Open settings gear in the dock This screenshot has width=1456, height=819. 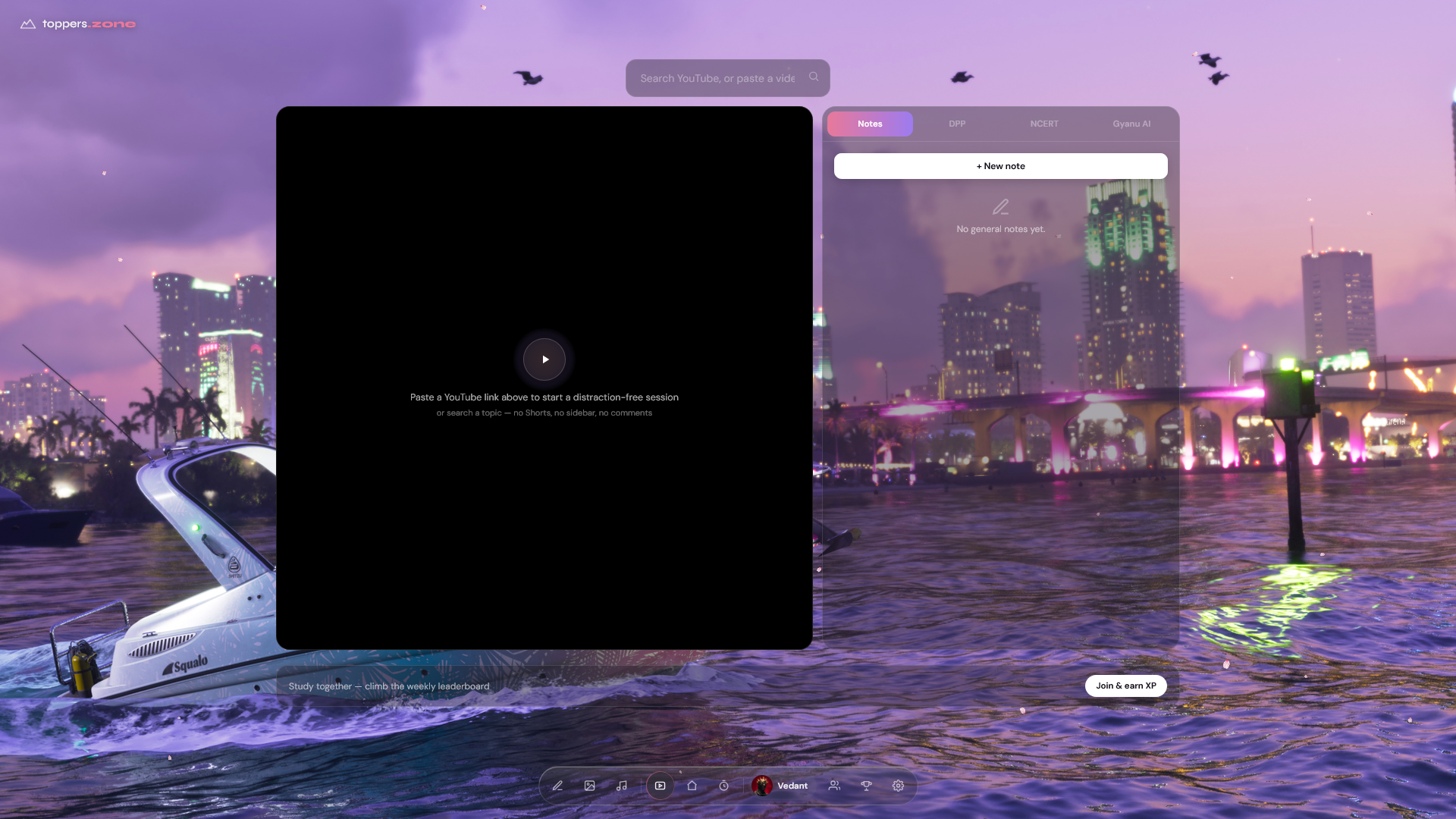click(x=898, y=786)
